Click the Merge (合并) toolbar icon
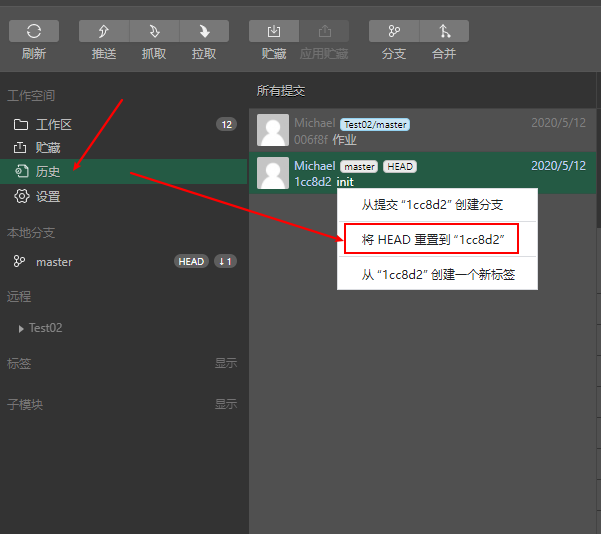This screenshot has width=601, height=534. [x=444, y=32]
